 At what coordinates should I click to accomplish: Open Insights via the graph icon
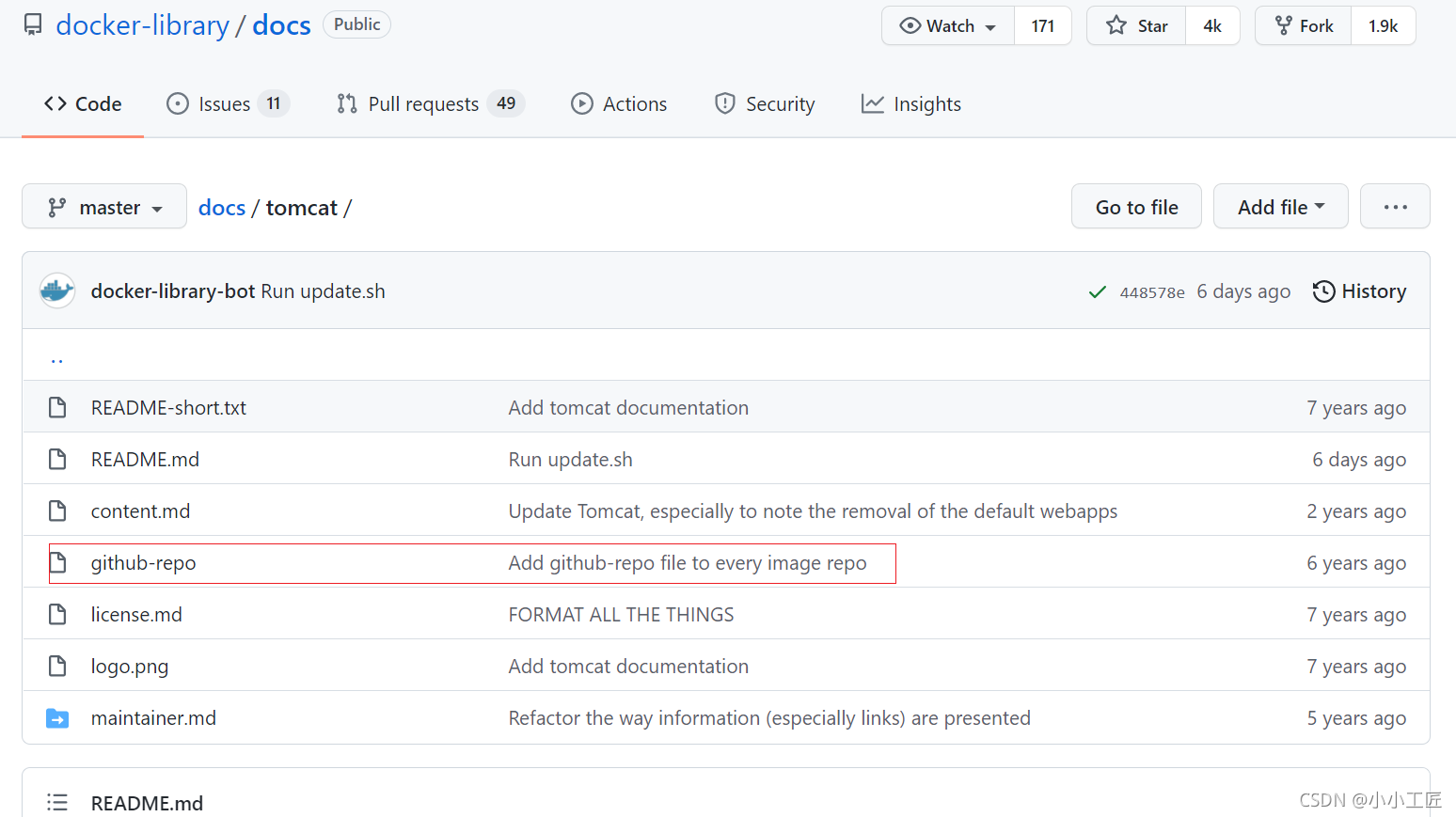click(872, 103)
